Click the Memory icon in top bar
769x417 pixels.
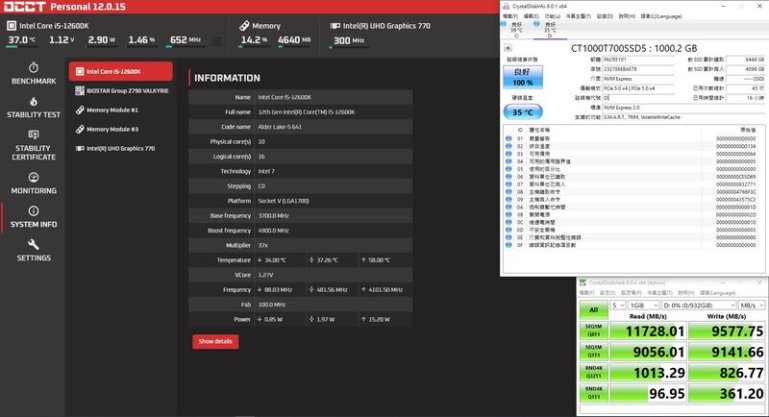click(x=244, y=26)
